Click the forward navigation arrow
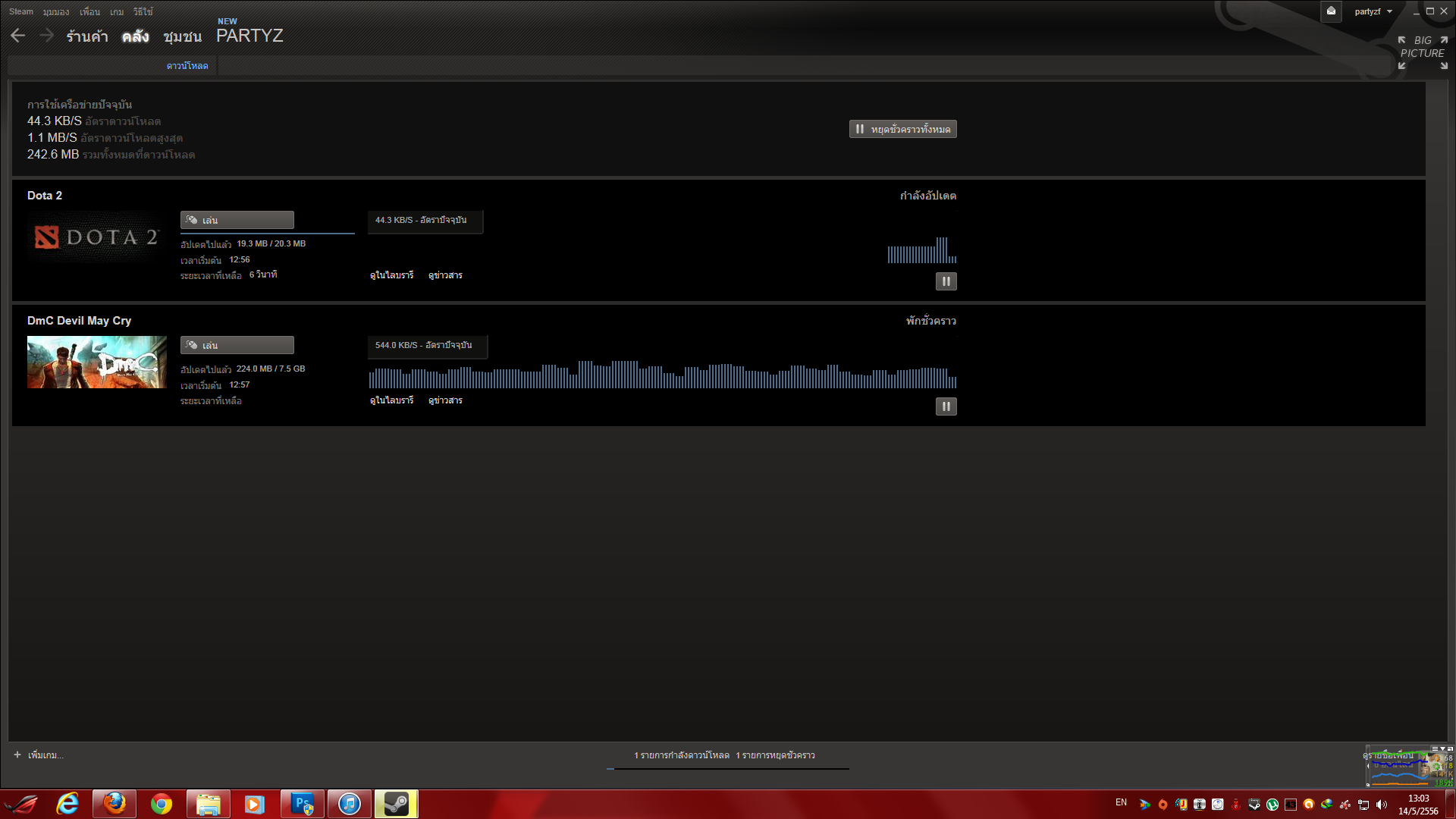1456x819 pixels. pos(46,36)
